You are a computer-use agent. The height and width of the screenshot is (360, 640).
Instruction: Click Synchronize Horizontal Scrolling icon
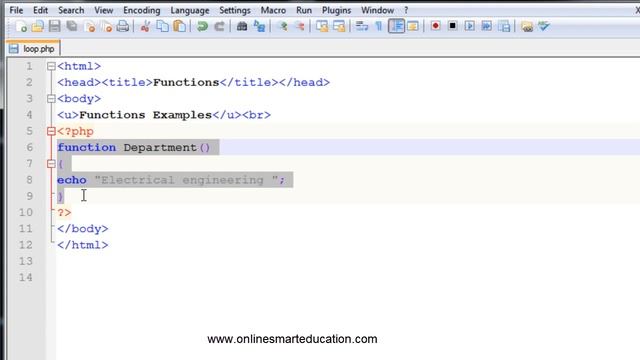click(x=339, y=27)
